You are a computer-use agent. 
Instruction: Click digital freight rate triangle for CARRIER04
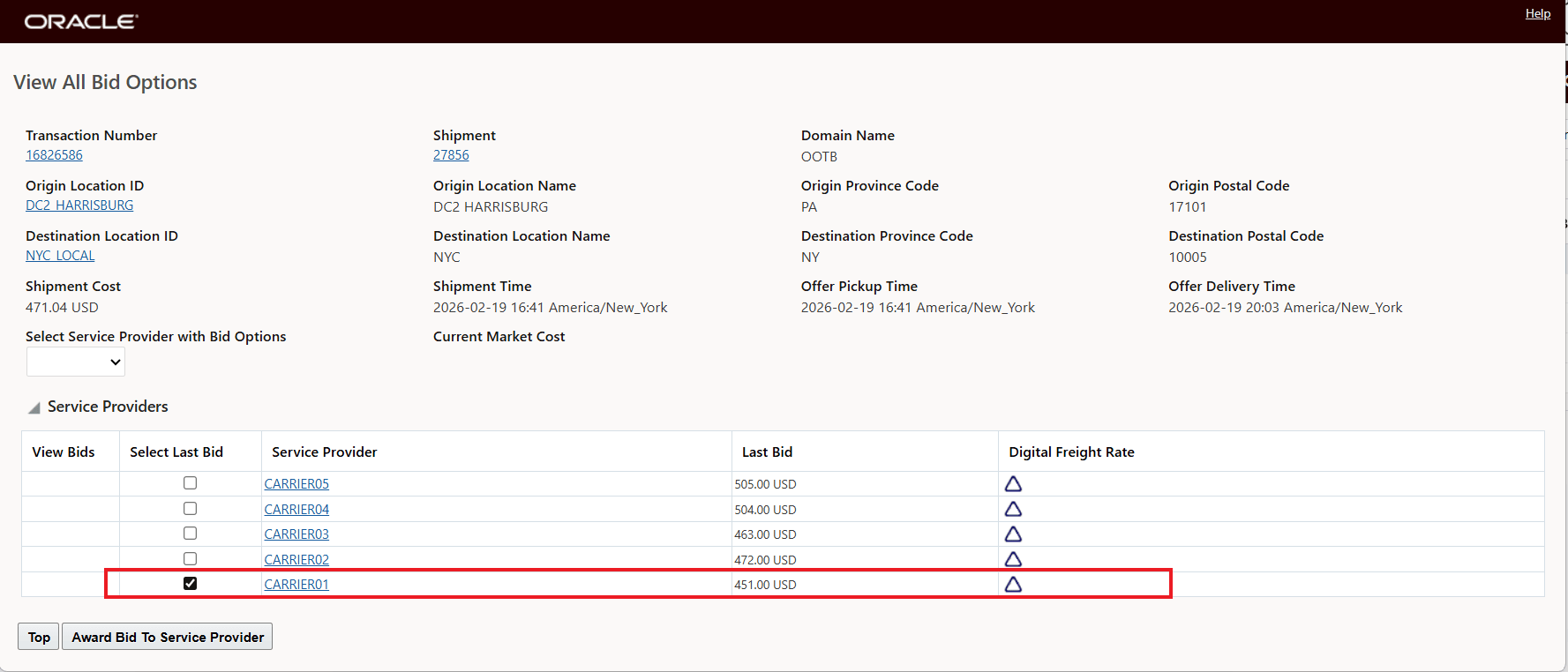point(1013,509)
